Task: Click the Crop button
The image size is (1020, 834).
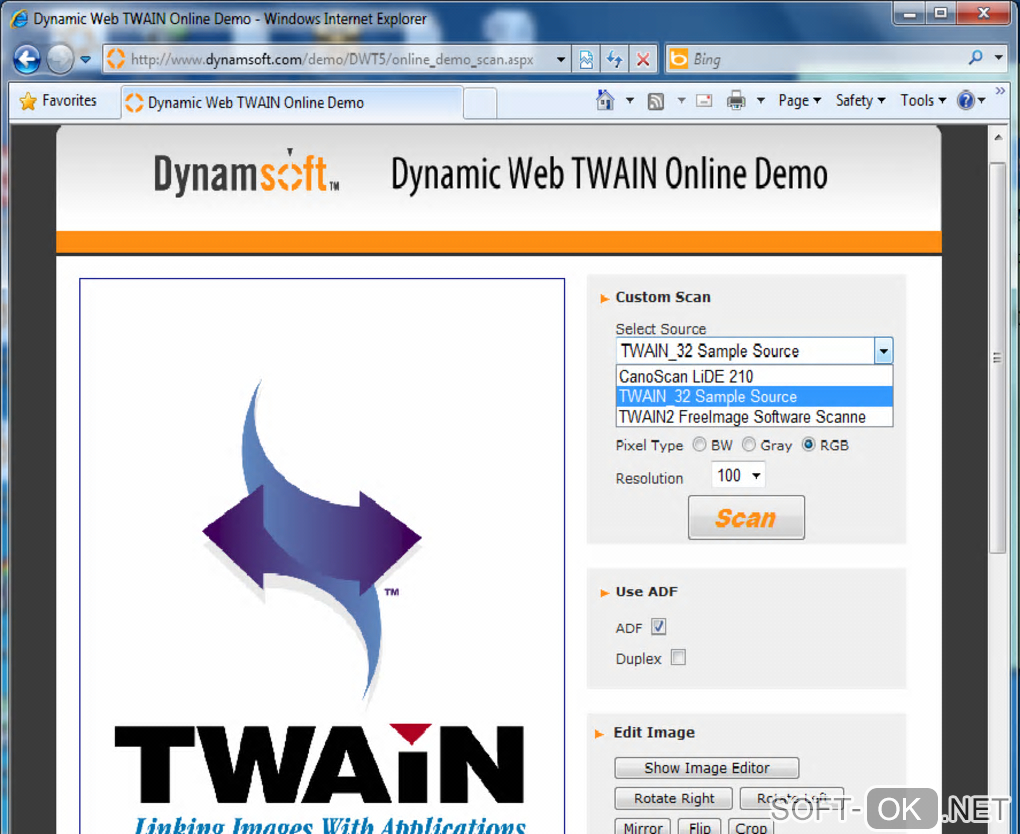Action: point(751,827)
